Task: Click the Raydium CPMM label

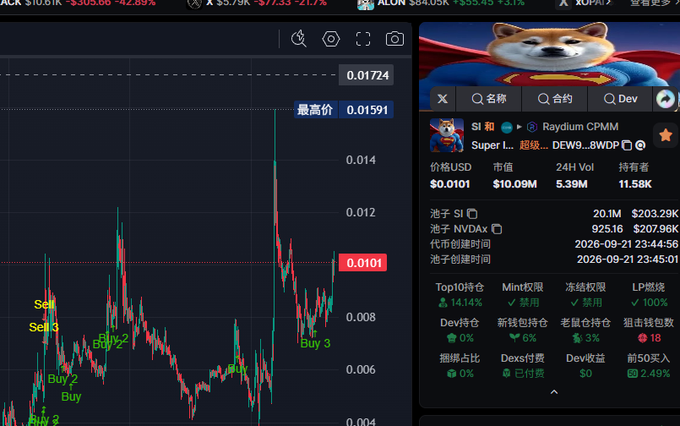Action: (x=580, y=127)
